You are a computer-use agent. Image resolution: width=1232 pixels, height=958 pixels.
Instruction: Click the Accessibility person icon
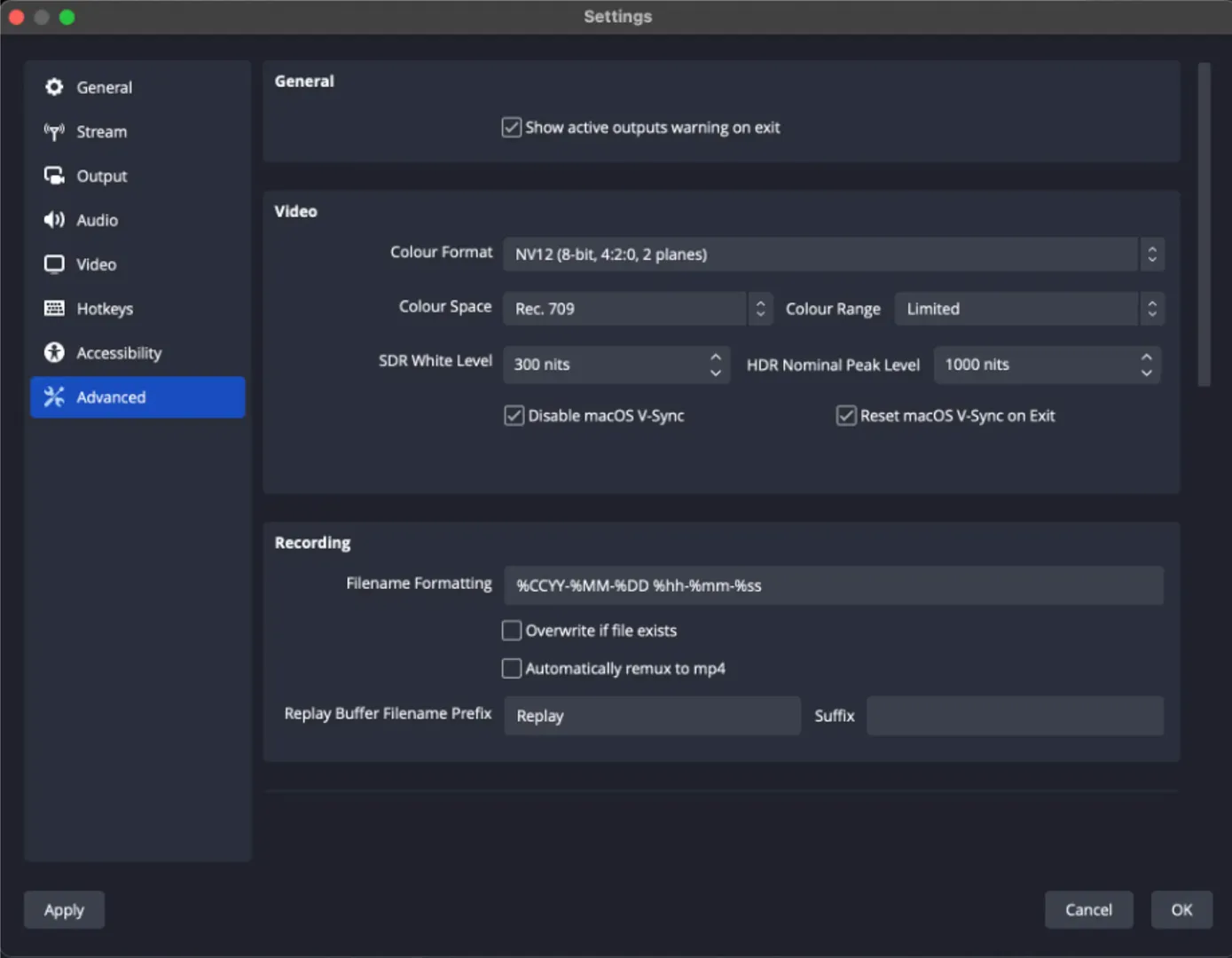tap(54, 352)
